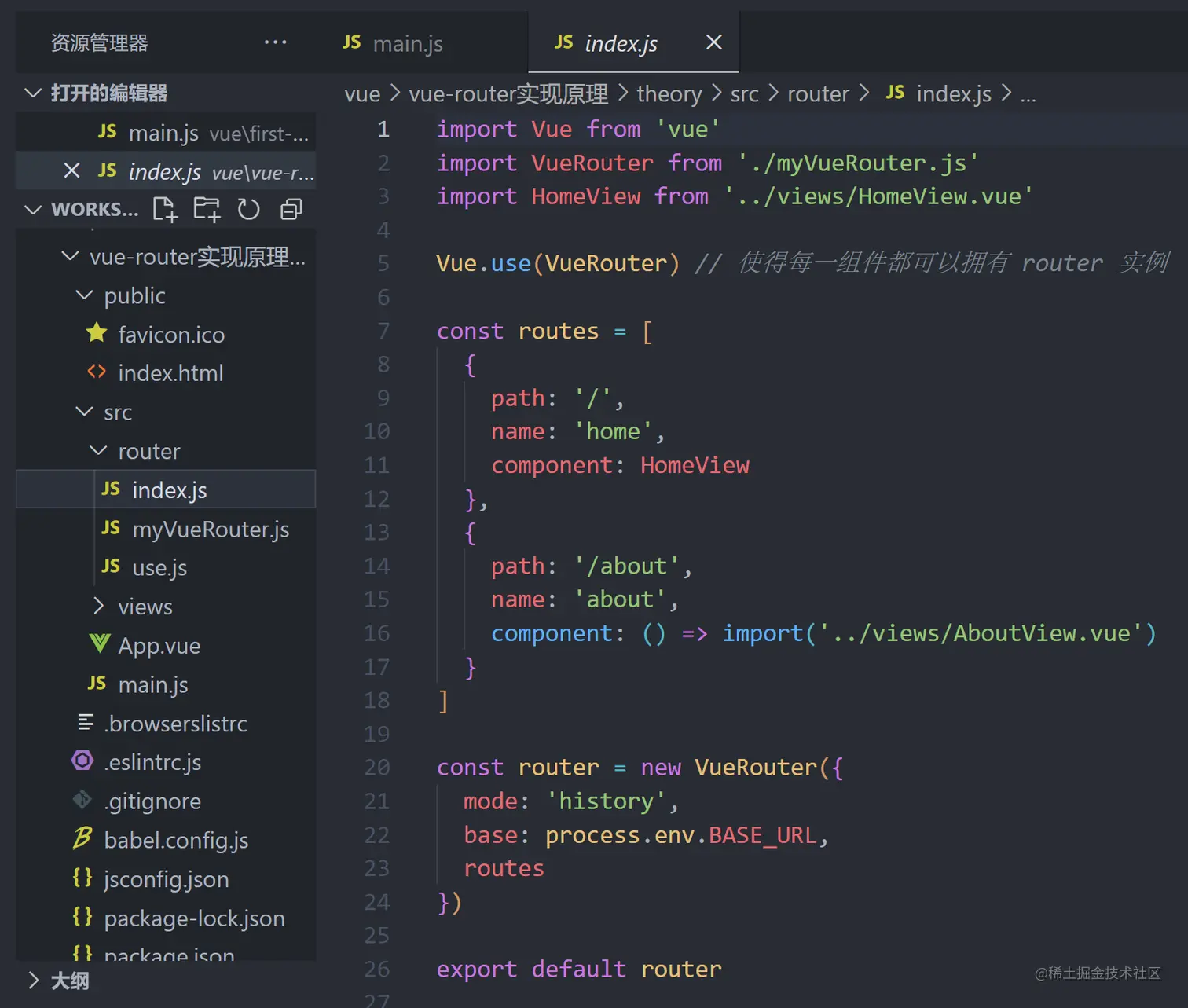1188x1008 pixels.
Task: Click the router breadcrumb segment
Action: click(x=818, y=94)
